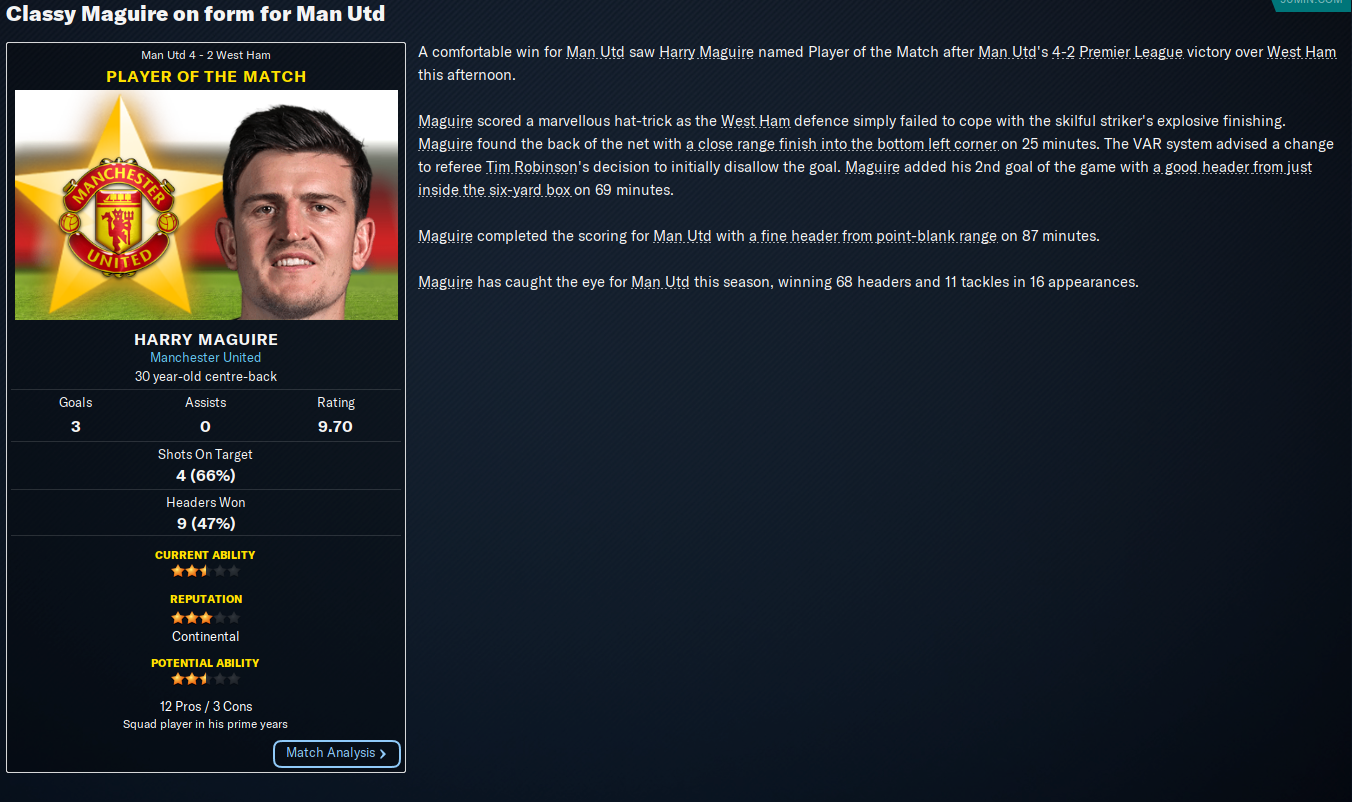The width and height of the screenshot is (1352, 802).
Task: Open Manchester United link under player name
Action: pos(205,357)
